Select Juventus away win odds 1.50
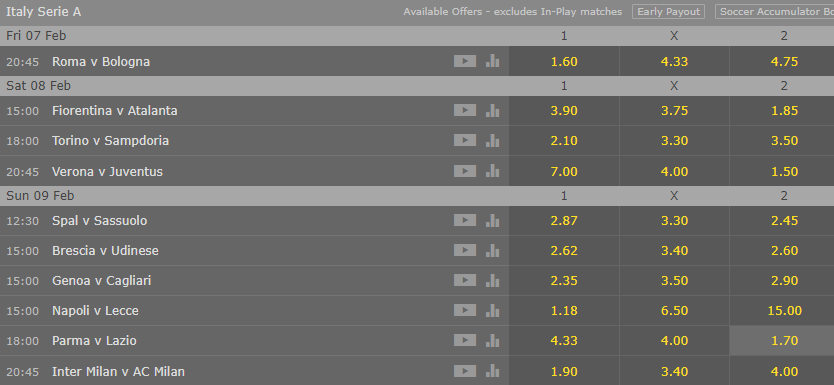This screenshot has height=385, width=834. 783,171
